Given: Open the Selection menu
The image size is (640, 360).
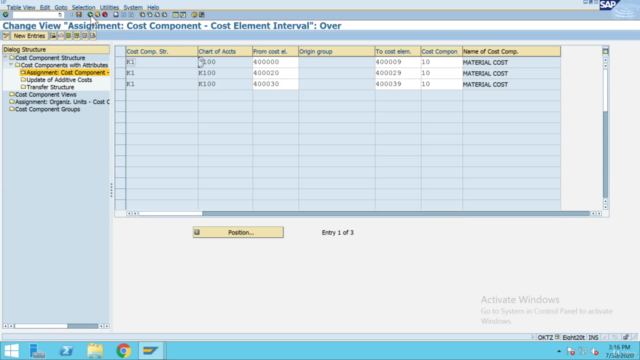Looking at the screenshot, I should pyautogui.click(x=83, y=7).
